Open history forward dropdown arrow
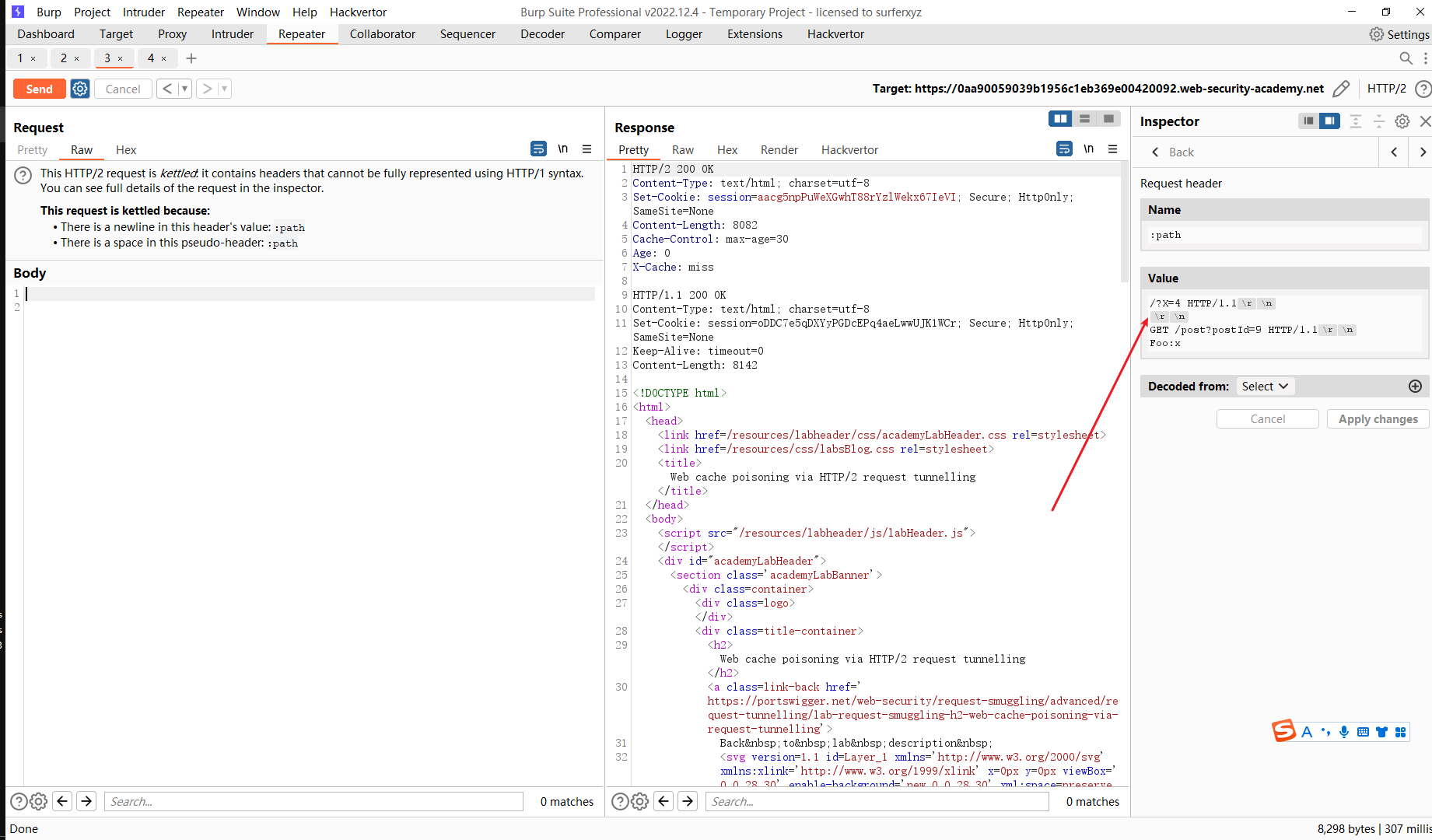 225,89
